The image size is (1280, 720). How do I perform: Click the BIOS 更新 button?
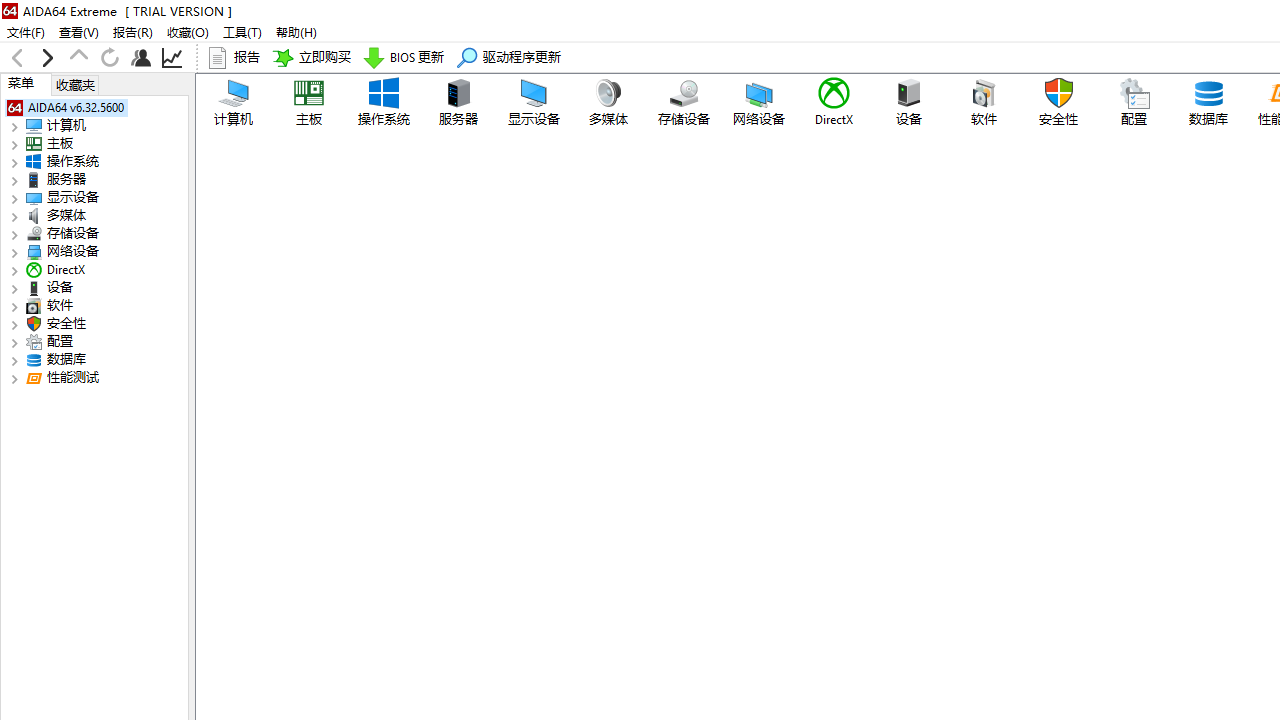point(404,58)
